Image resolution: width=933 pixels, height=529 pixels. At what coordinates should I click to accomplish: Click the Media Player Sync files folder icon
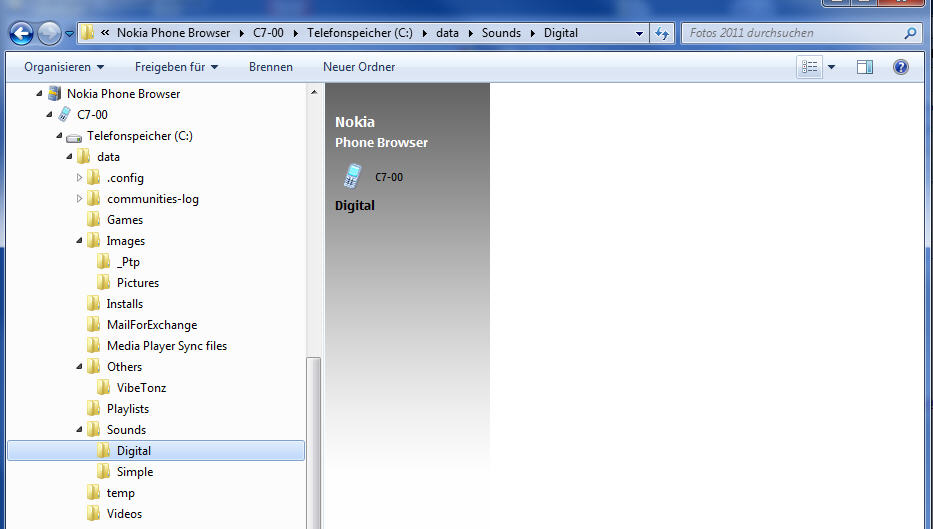(93, 345)
